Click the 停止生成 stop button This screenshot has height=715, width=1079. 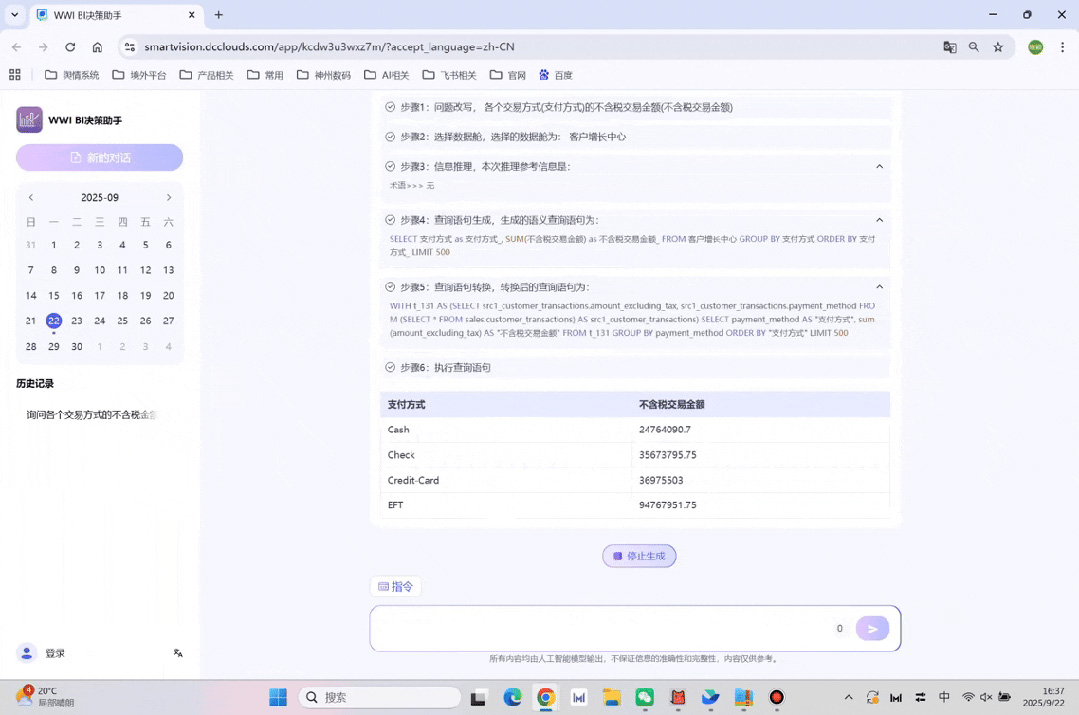(x=639, y=556)
